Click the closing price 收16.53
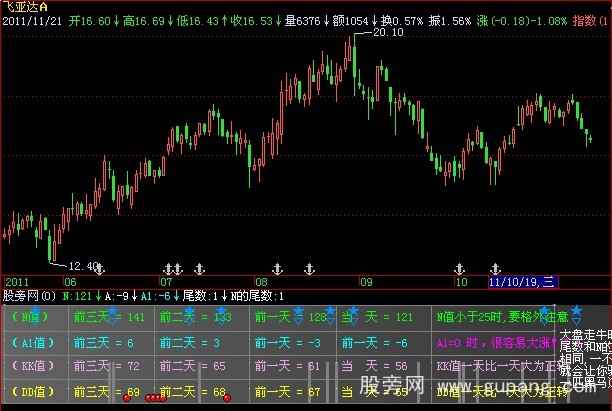The width and height of the screenshot is (612, 411). pyautogui.click(x=251, y=21)
